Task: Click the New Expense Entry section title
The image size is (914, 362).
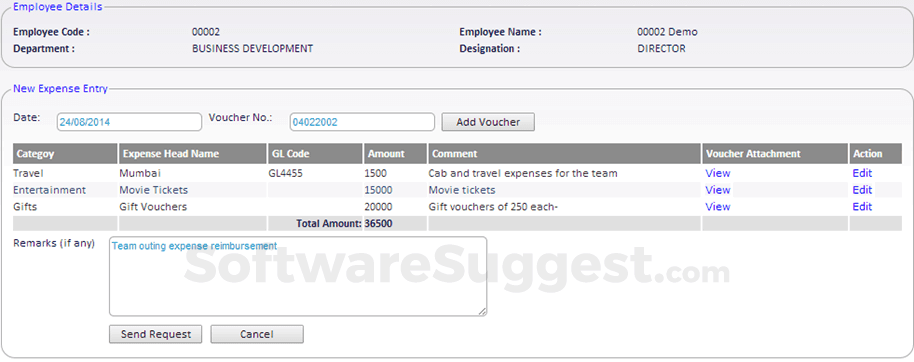Action: click(60, 89)
